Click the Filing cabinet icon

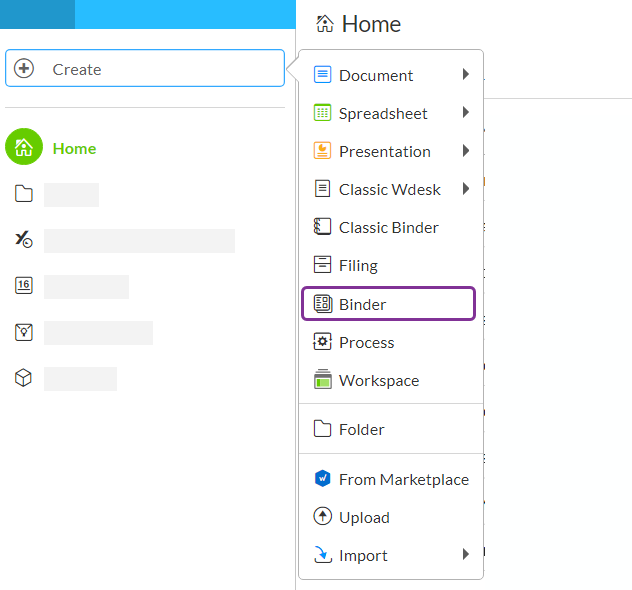pos(322,264)
